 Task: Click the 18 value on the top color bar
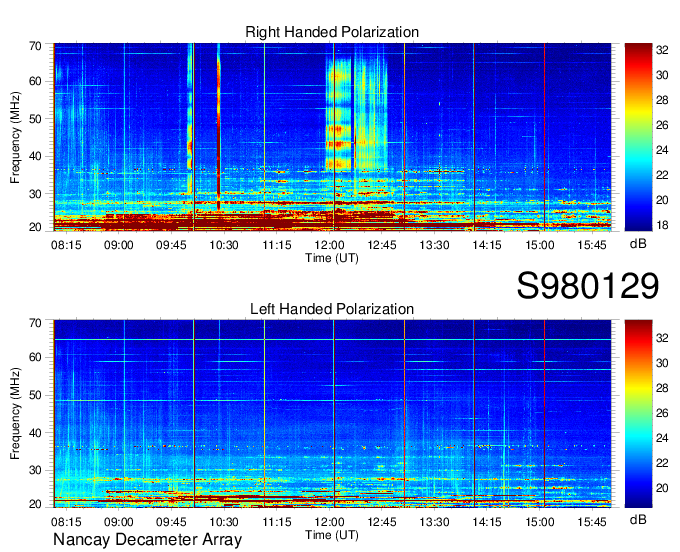(662, 225)
